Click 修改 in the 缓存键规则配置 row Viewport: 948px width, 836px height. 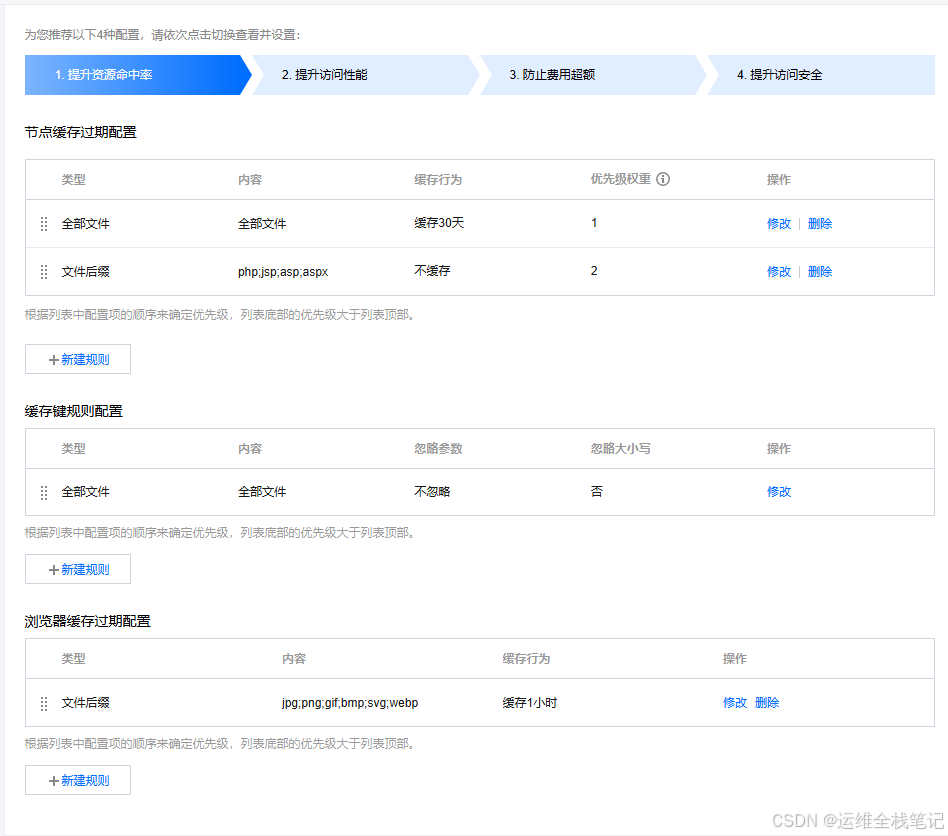click(779, 492)
